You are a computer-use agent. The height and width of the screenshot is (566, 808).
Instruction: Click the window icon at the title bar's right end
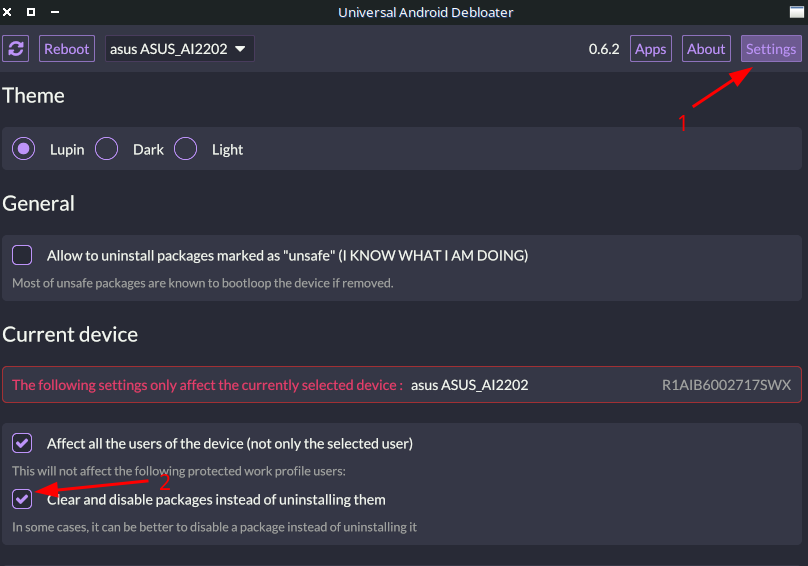point(797,11)
